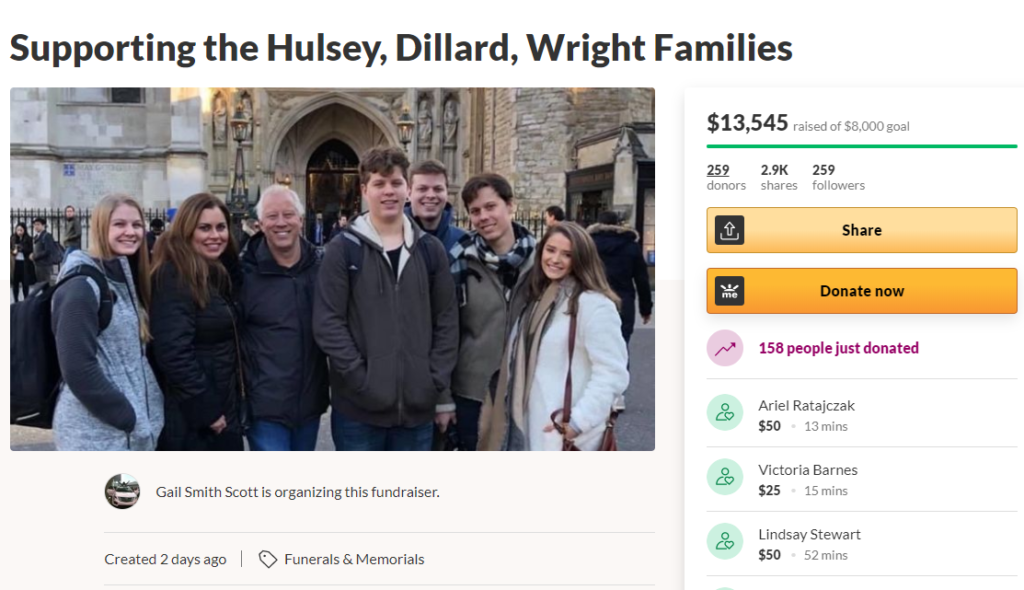Click the pink trending arrow icon
This screenshot has width=1024, height=590.
click(x=725, y=348)
